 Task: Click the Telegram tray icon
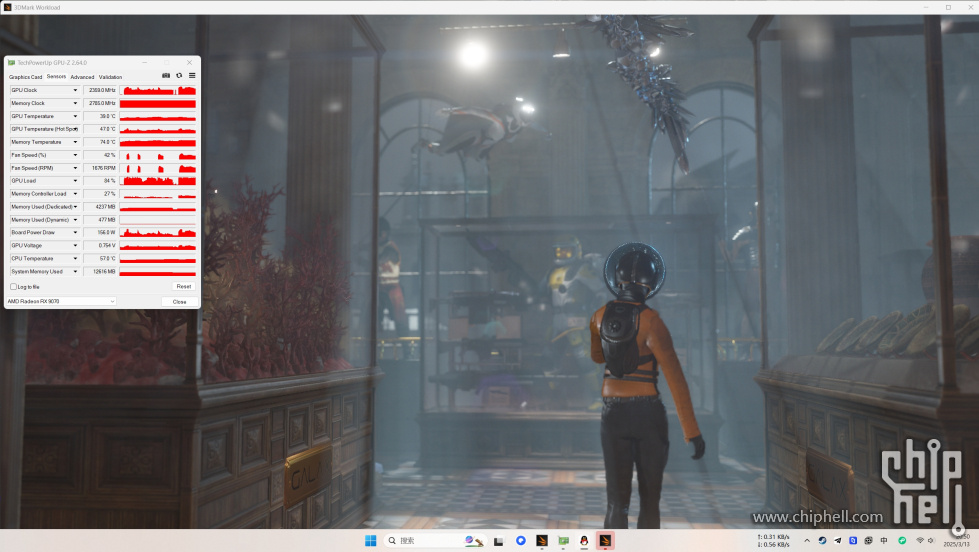[x=837, y=541]
